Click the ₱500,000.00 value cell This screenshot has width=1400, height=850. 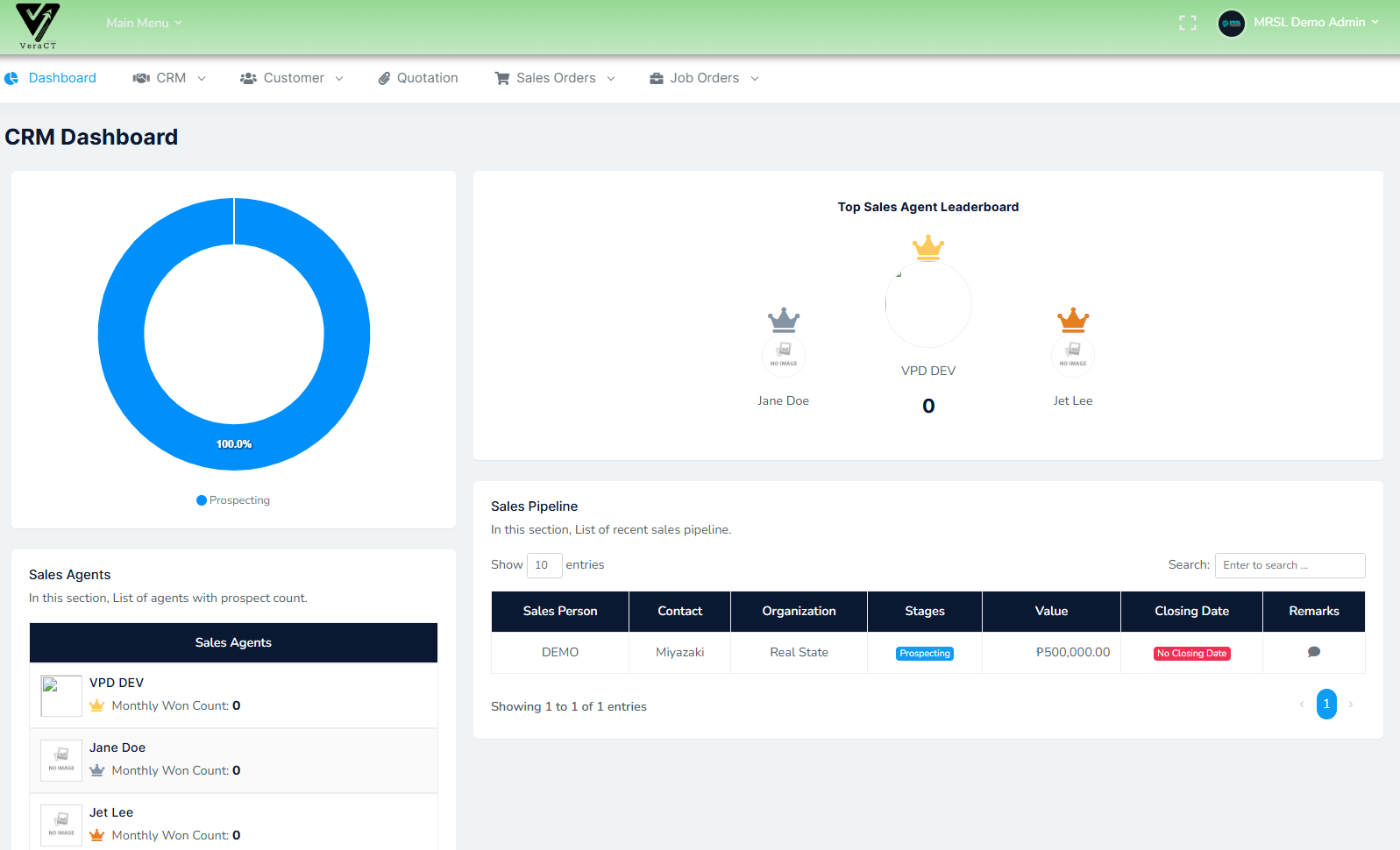click(1051, 653)
